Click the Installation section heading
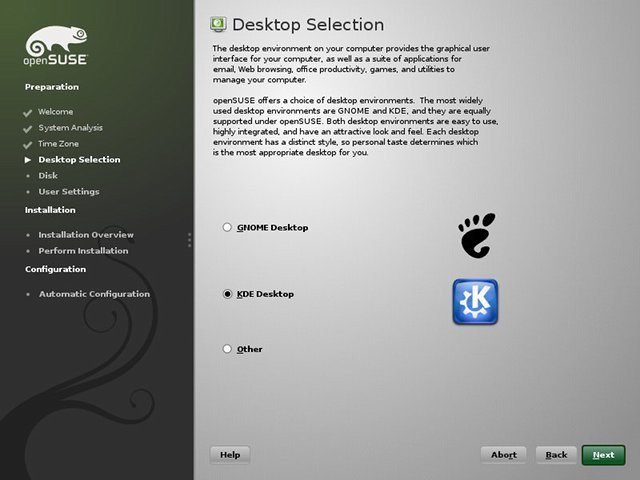This screenshot has width=640, height=480. point(50,210)
